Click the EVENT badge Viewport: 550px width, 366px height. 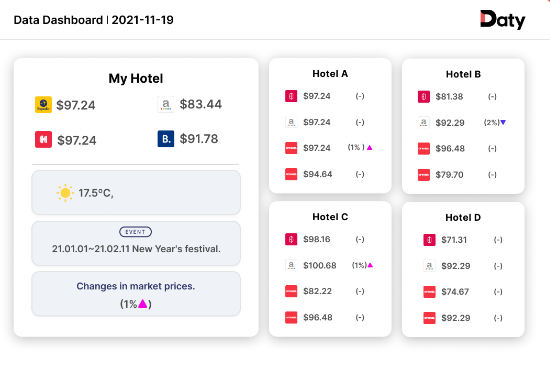135,232
